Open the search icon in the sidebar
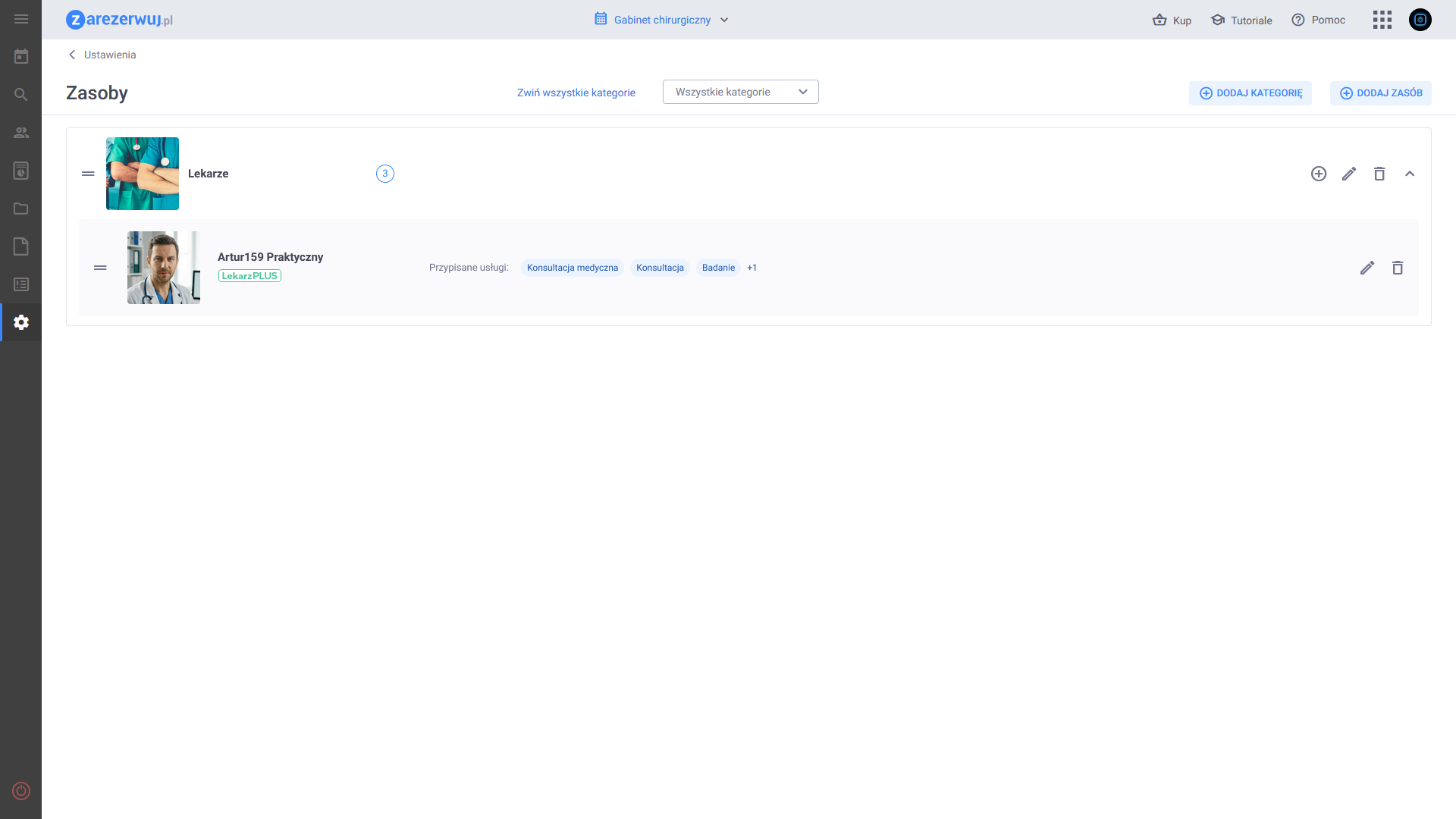Screen dimensions: 1456x819 [x=21, y=94]
